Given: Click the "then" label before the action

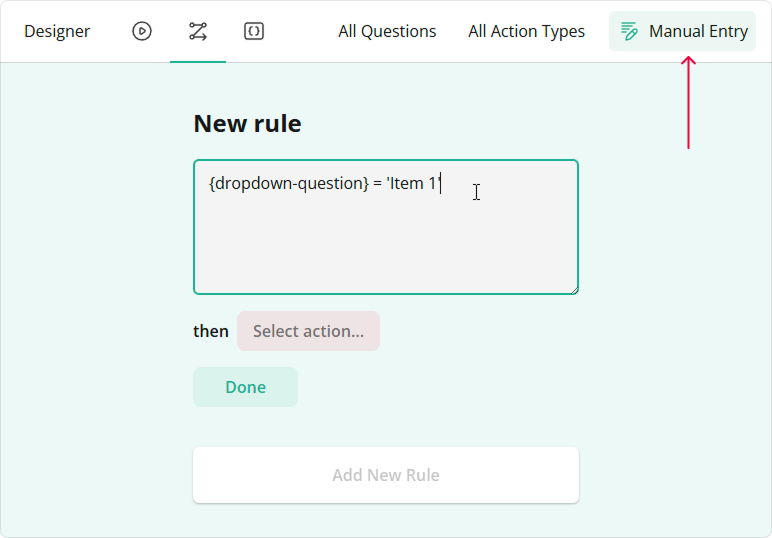Looking at the screenshot, I should pos(211,331).
